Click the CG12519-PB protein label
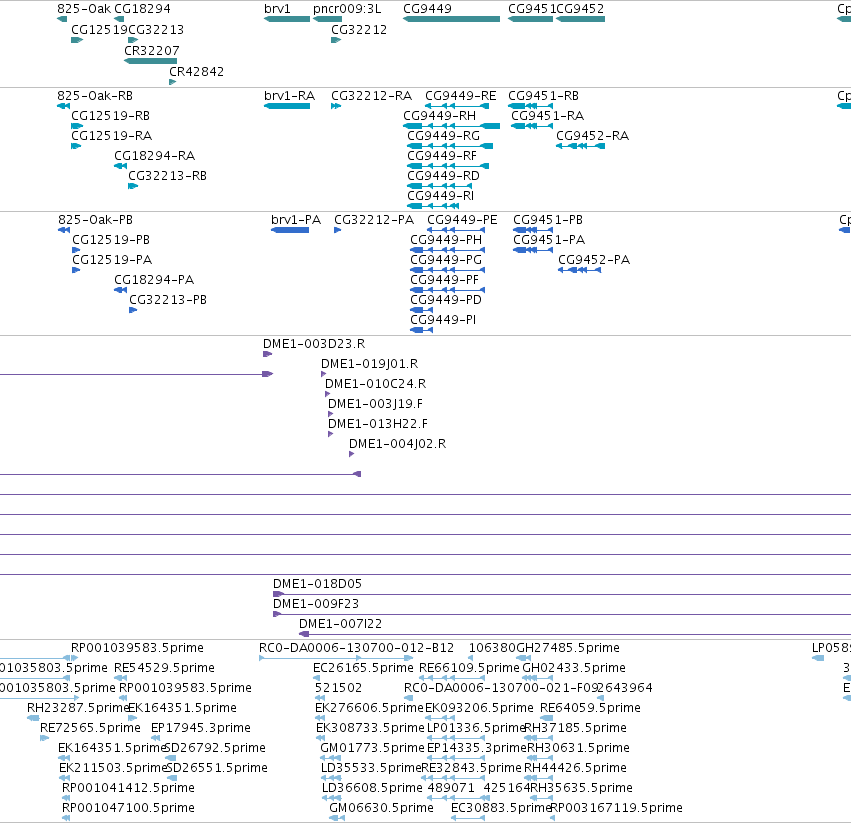The height and width of the screenshot is (823, 851). (111, 240)
